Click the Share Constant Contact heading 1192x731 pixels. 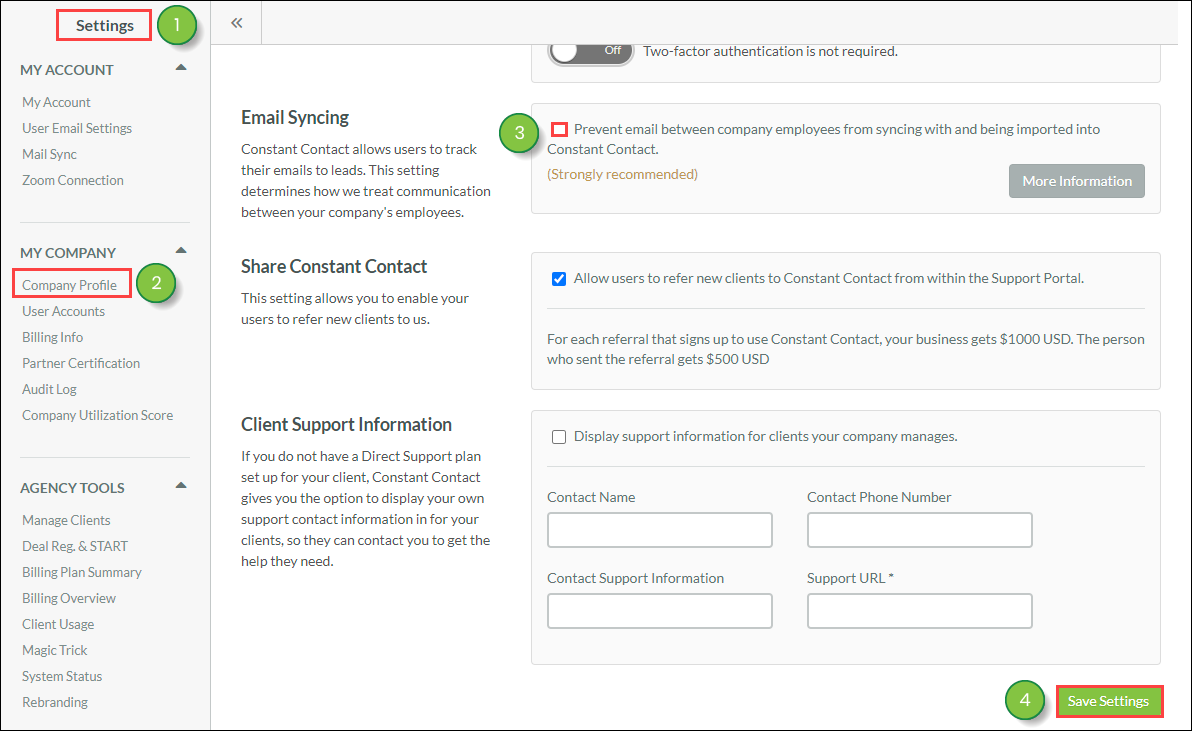[334, 267]
